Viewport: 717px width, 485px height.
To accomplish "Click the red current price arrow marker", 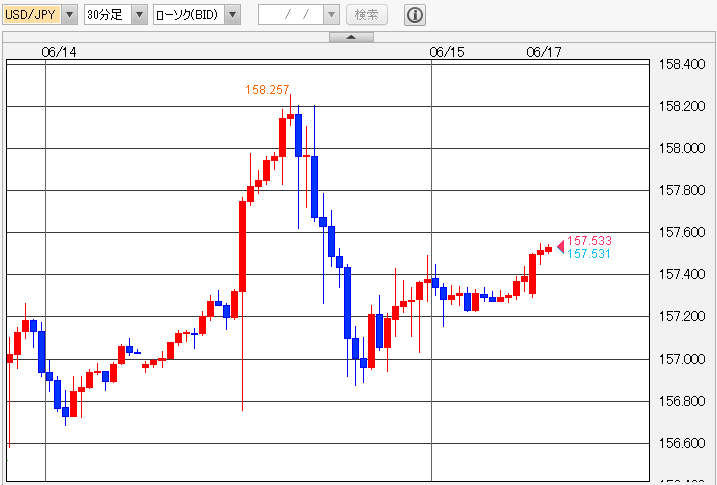I will tap(561, 247).
